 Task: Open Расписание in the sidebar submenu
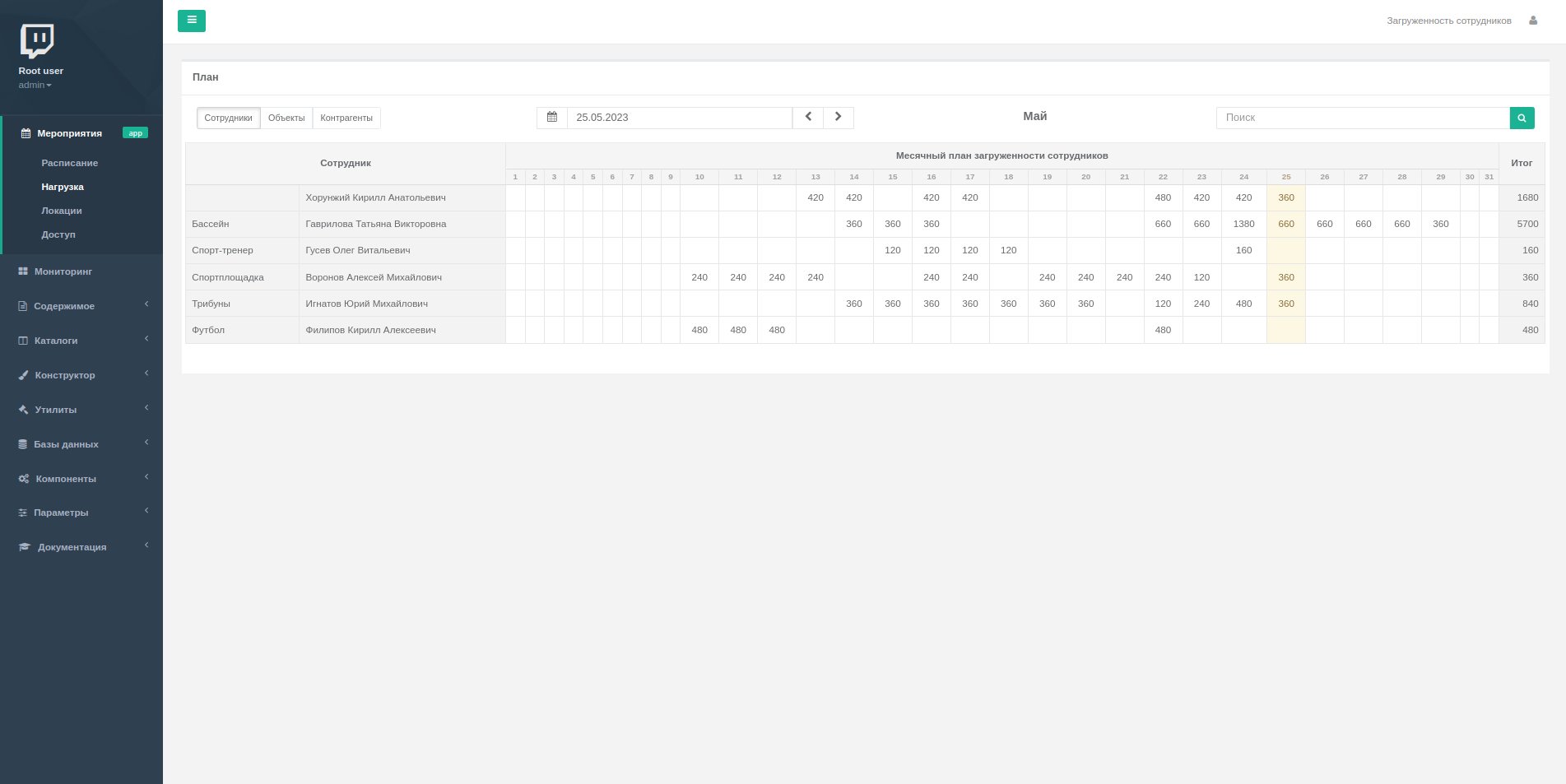pyautogui.click(x=70, y=163)
